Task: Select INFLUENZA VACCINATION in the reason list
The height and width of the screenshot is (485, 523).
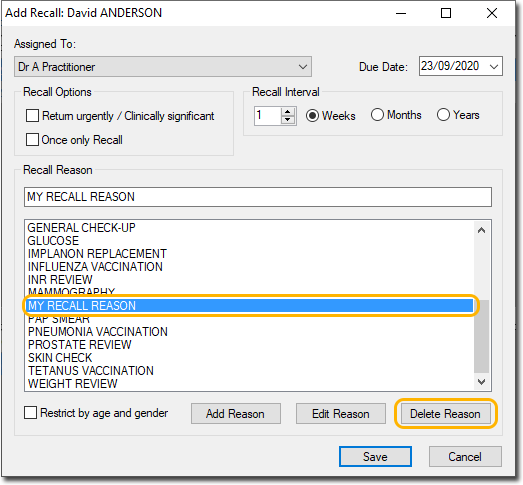Action: coord(95,267)
